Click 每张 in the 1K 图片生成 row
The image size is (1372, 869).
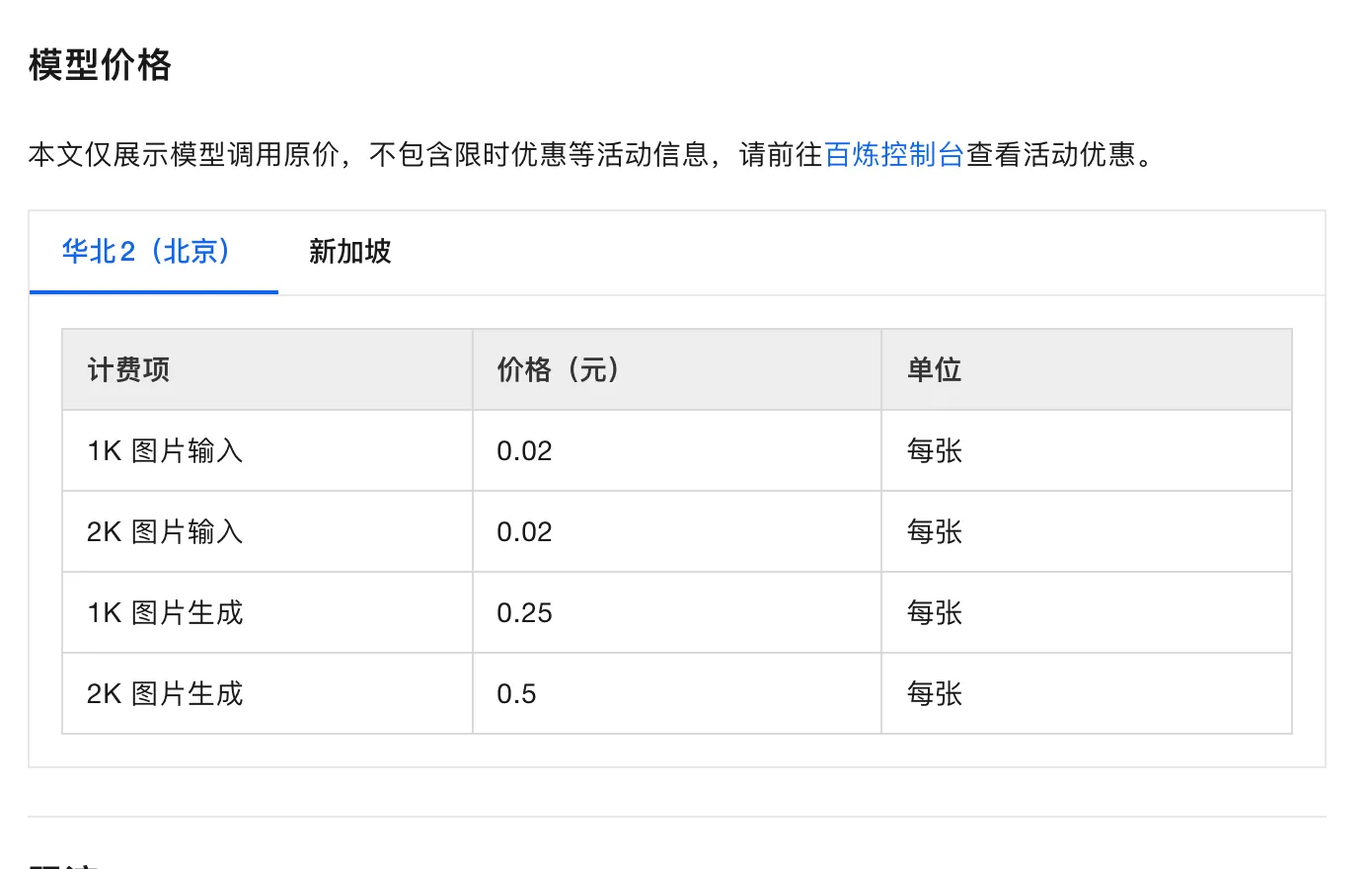point(935,613)
